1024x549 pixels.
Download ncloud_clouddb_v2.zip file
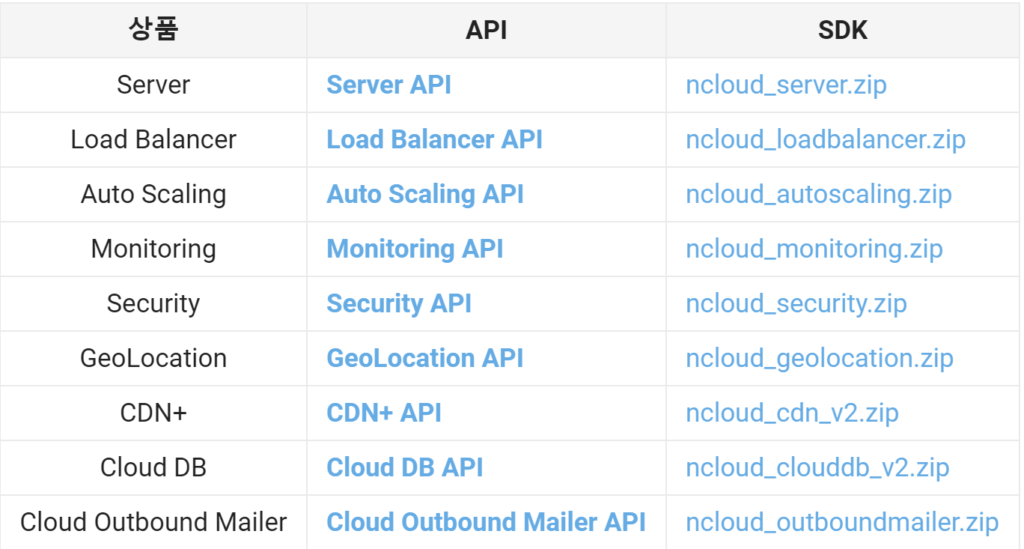click(x=817, y=468)
